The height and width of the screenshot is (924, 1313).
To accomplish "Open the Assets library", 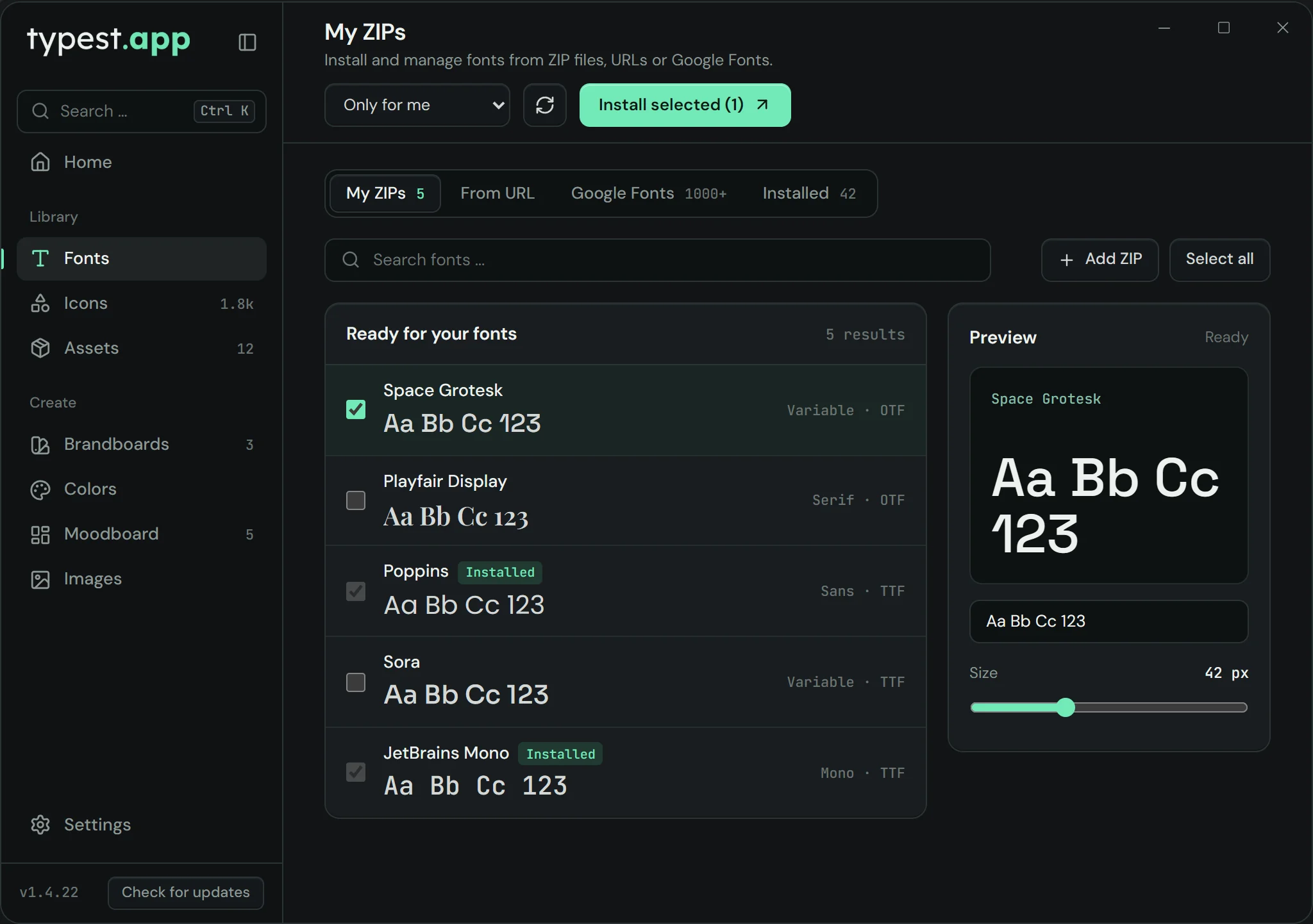I will (141, 348).
